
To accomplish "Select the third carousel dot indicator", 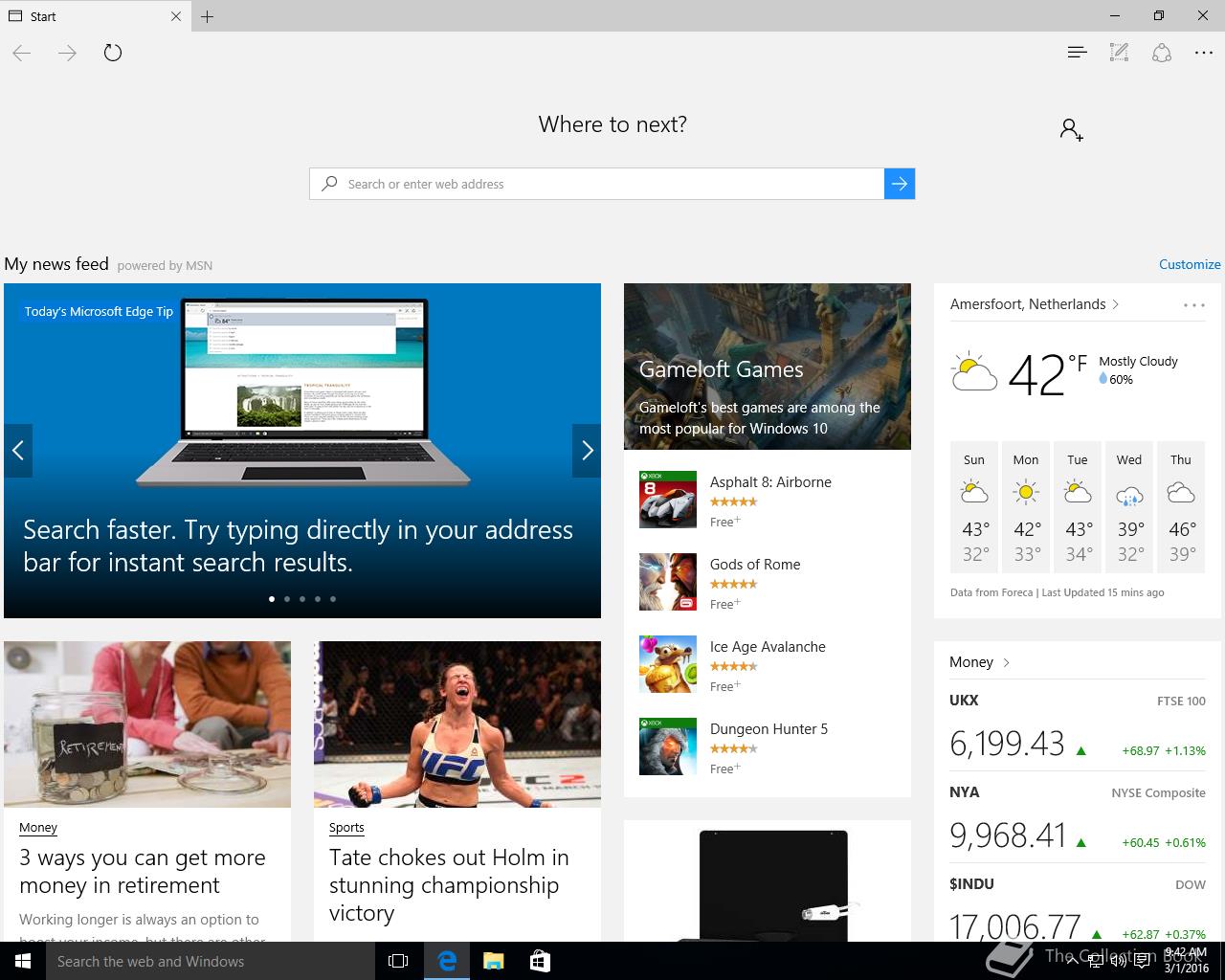I will pyautogui.click(x=302, y=599).
